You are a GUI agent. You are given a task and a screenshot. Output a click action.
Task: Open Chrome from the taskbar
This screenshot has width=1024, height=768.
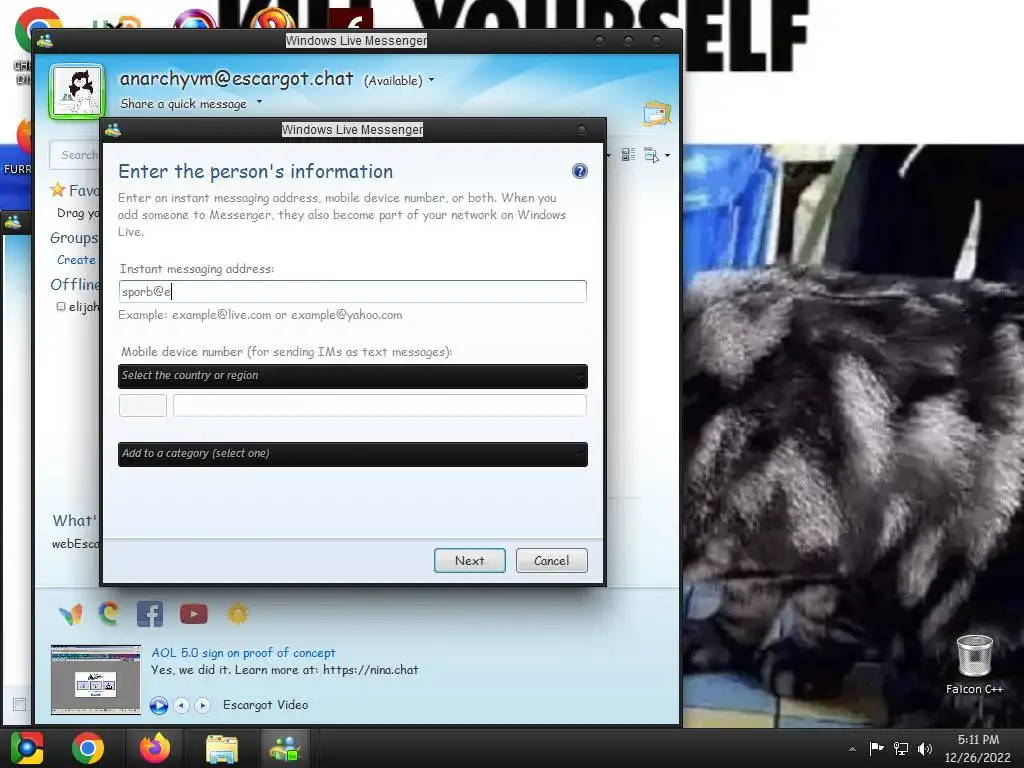(88, 748)
